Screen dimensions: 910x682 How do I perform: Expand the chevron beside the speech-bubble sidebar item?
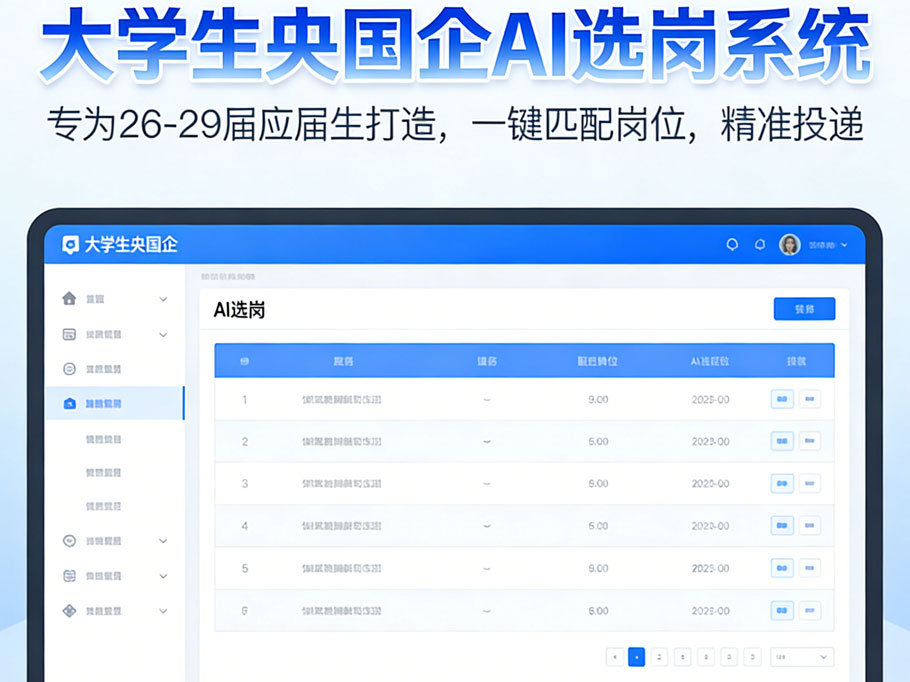[x=163, y=541]
